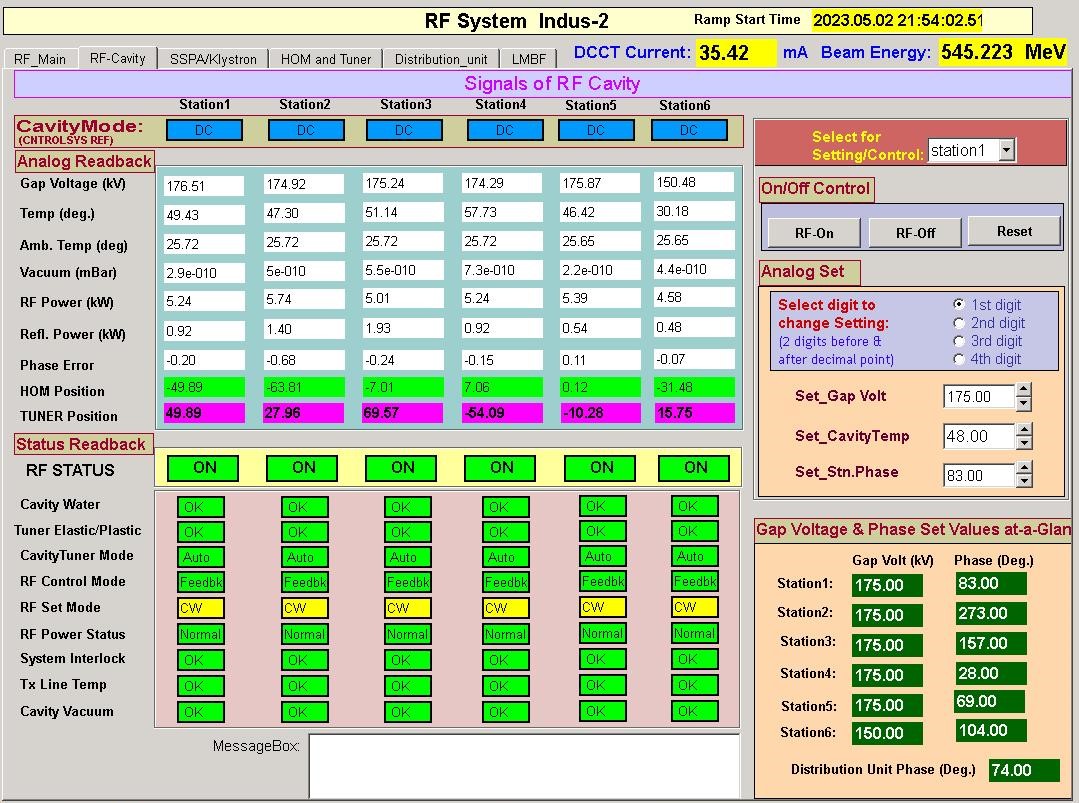Open the station selection dropdown

(x=1007, y=150)
